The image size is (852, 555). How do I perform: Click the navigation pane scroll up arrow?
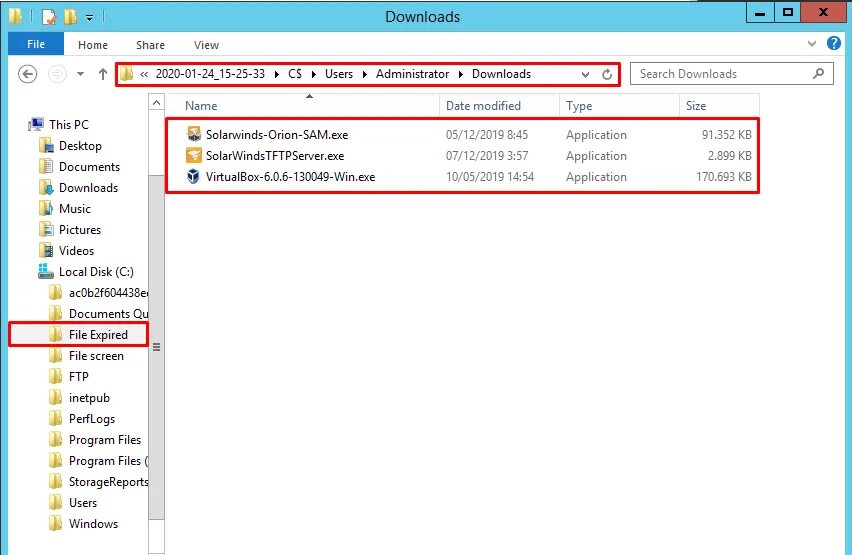coord(156,102)
